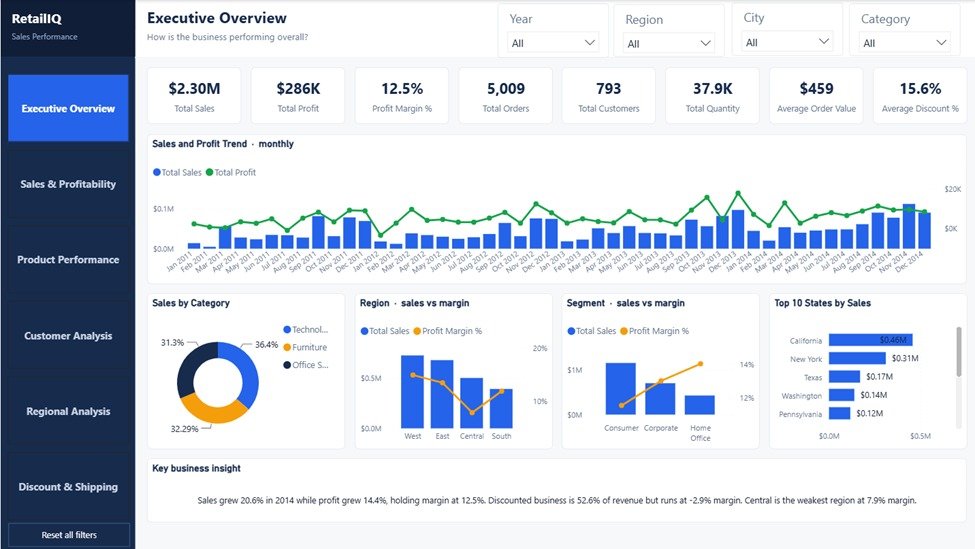Viewport: 975px width, 549px height.
Task: Open Regional Analysis page
Action: click(x=68, y=411)
